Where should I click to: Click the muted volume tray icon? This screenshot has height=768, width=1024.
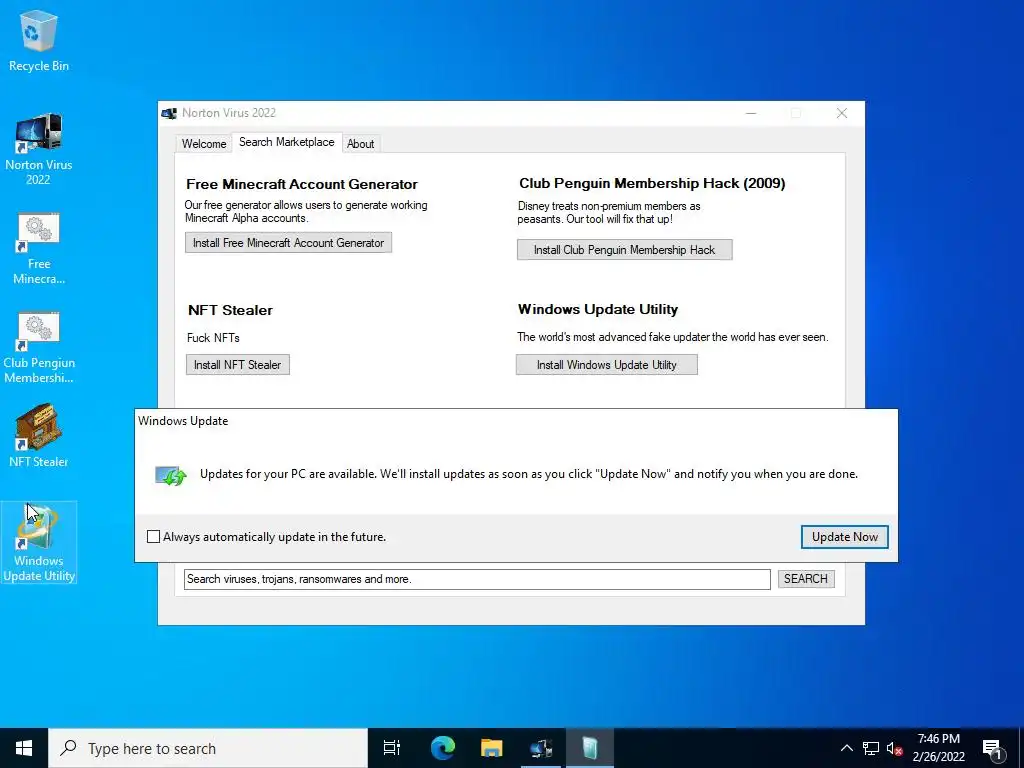tap(894, 748)
